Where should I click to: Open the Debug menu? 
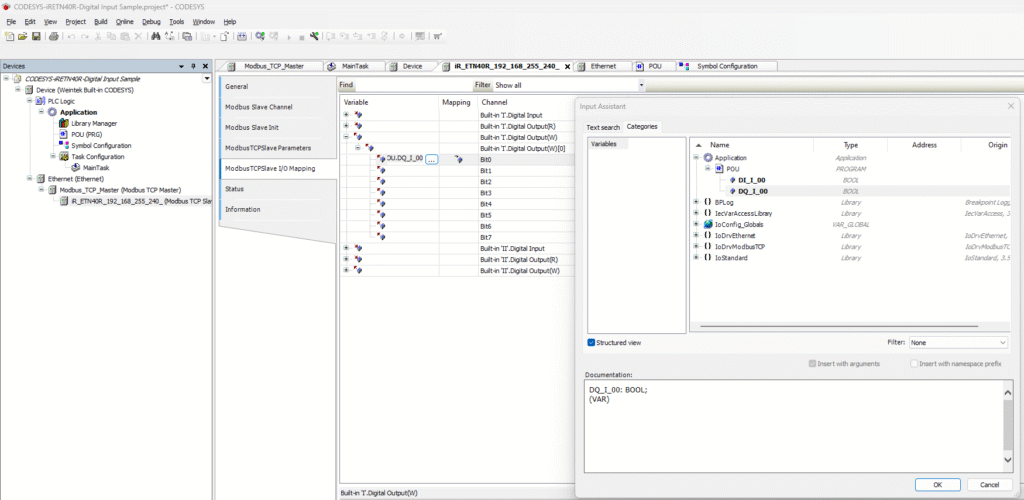point(152,22)
